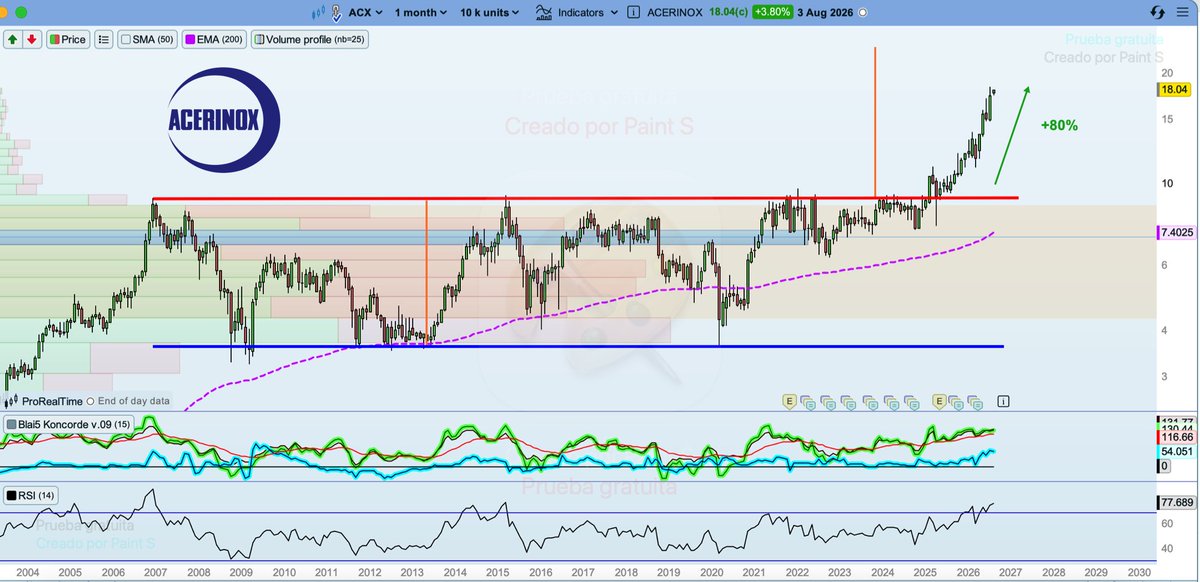The image size is (1200, 582).
Task: Open the Price settings button
Action: 67,40
